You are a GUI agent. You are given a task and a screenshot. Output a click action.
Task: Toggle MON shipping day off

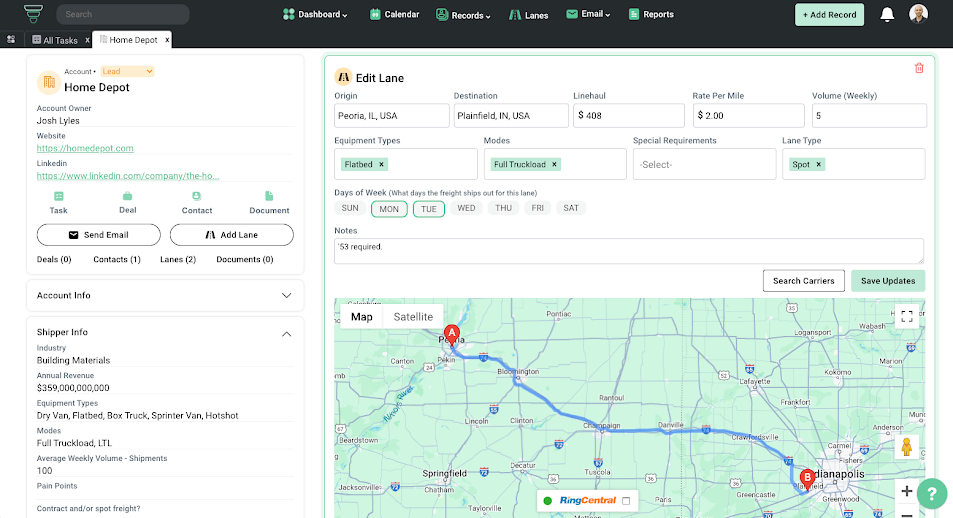tap(389, 209)
